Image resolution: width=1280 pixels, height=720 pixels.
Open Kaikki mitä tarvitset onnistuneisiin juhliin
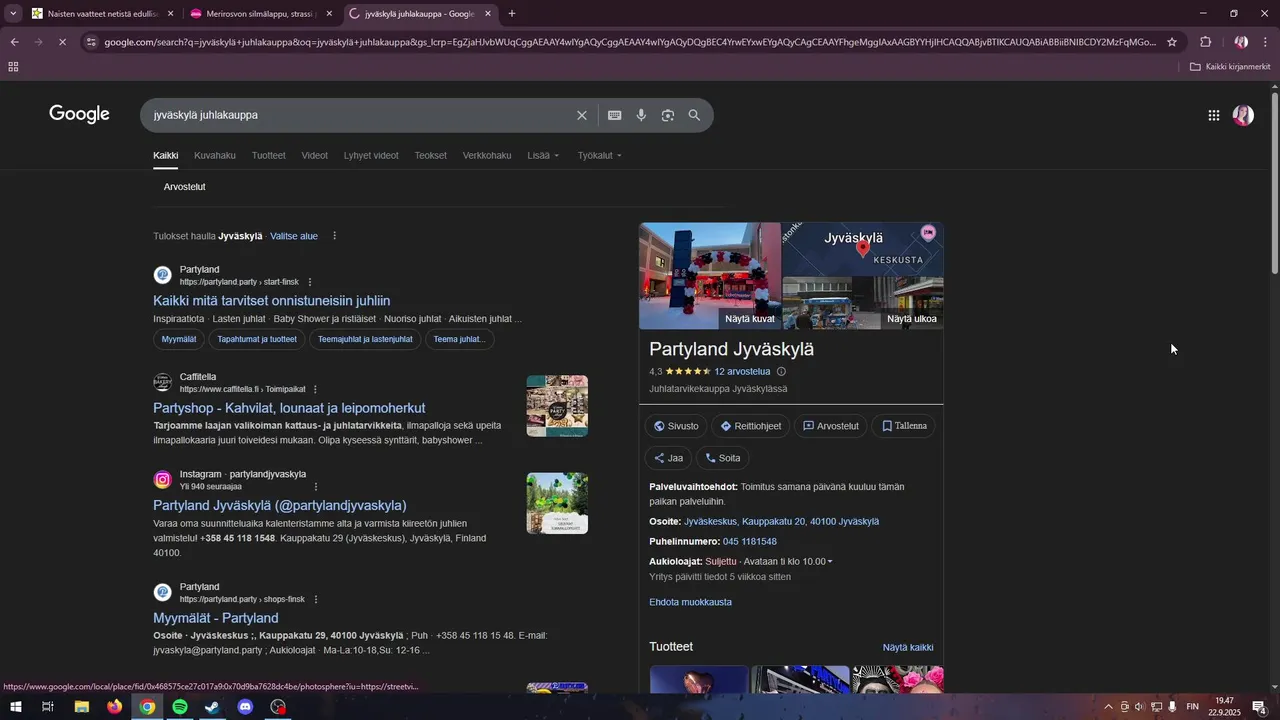tap(272, 300)
